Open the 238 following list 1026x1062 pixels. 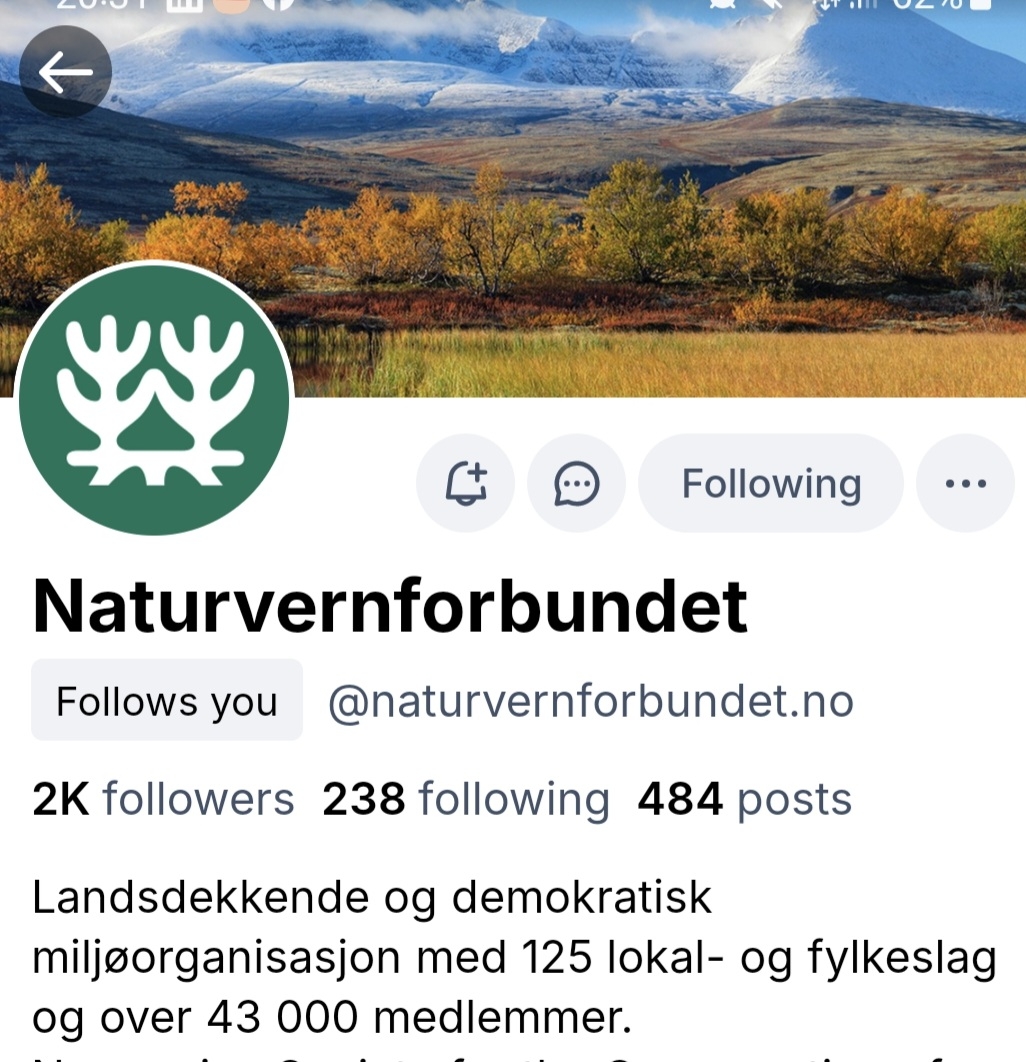coord(466,799)
